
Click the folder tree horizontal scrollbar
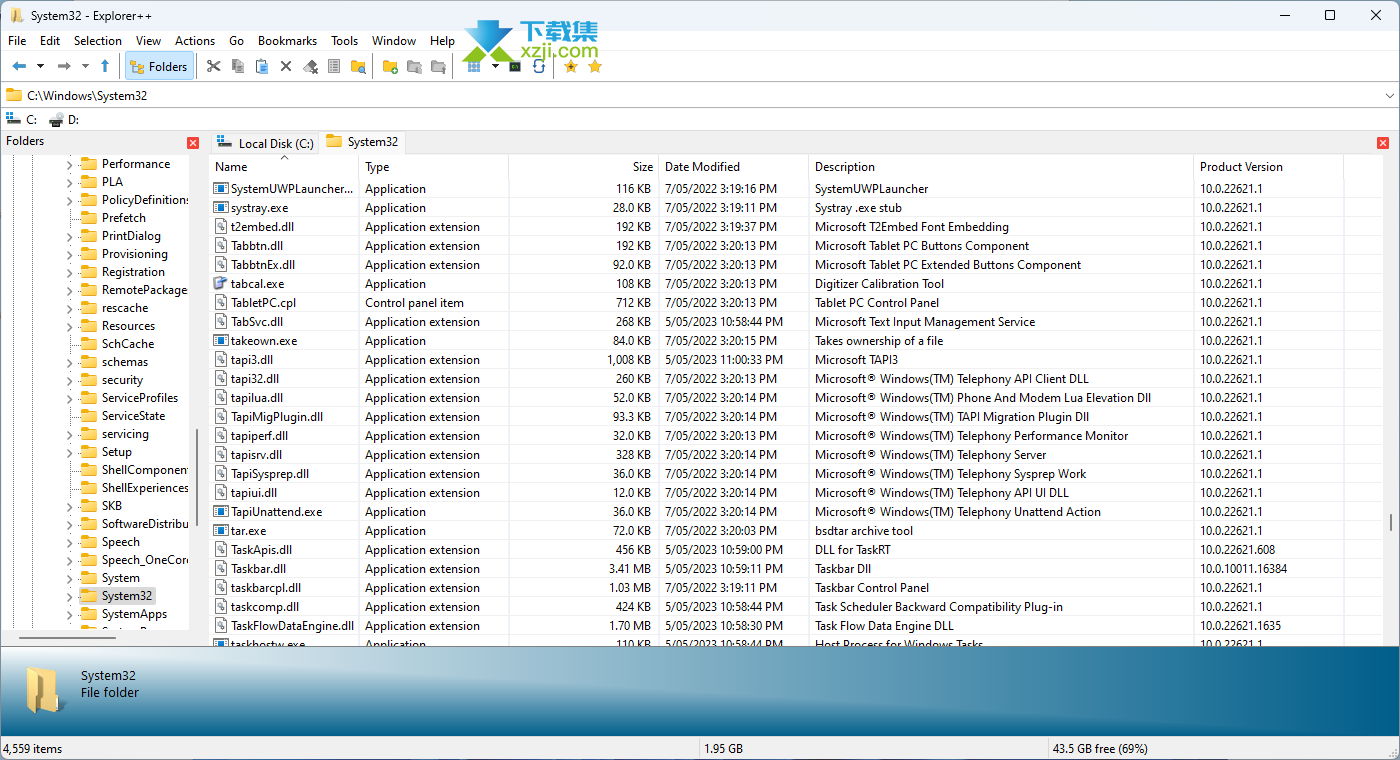click(x=68, y=637)
